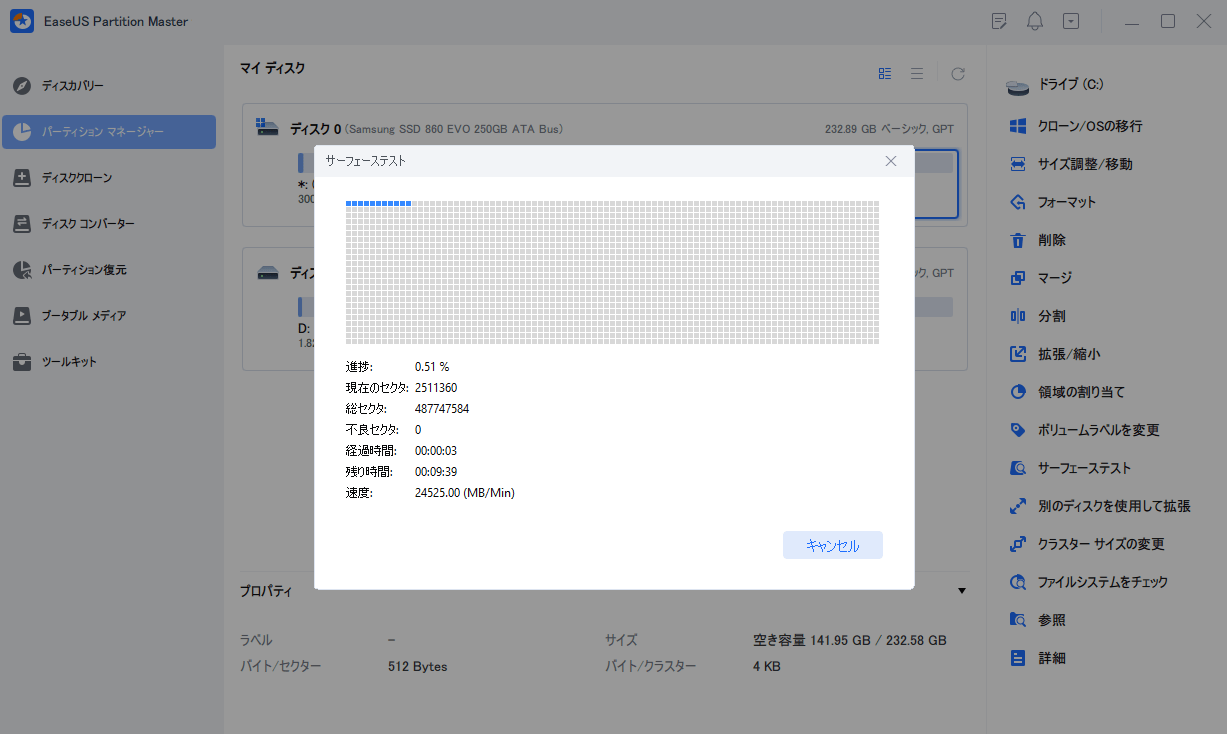Choose 参照 action label
Screen dimensions: 1227x734
point(1052,620)
